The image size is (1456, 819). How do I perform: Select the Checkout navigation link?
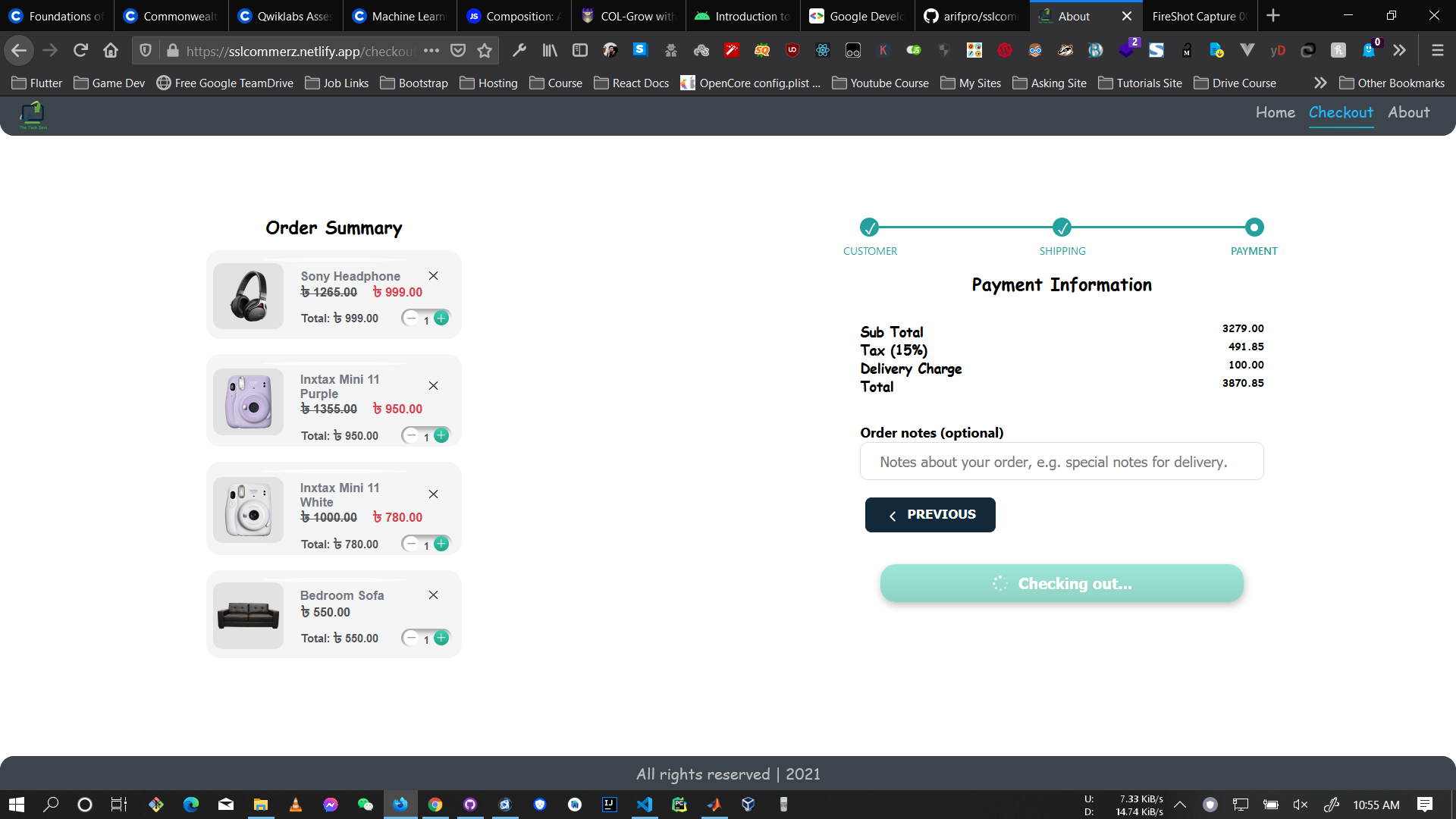(x=1341, y=112)
